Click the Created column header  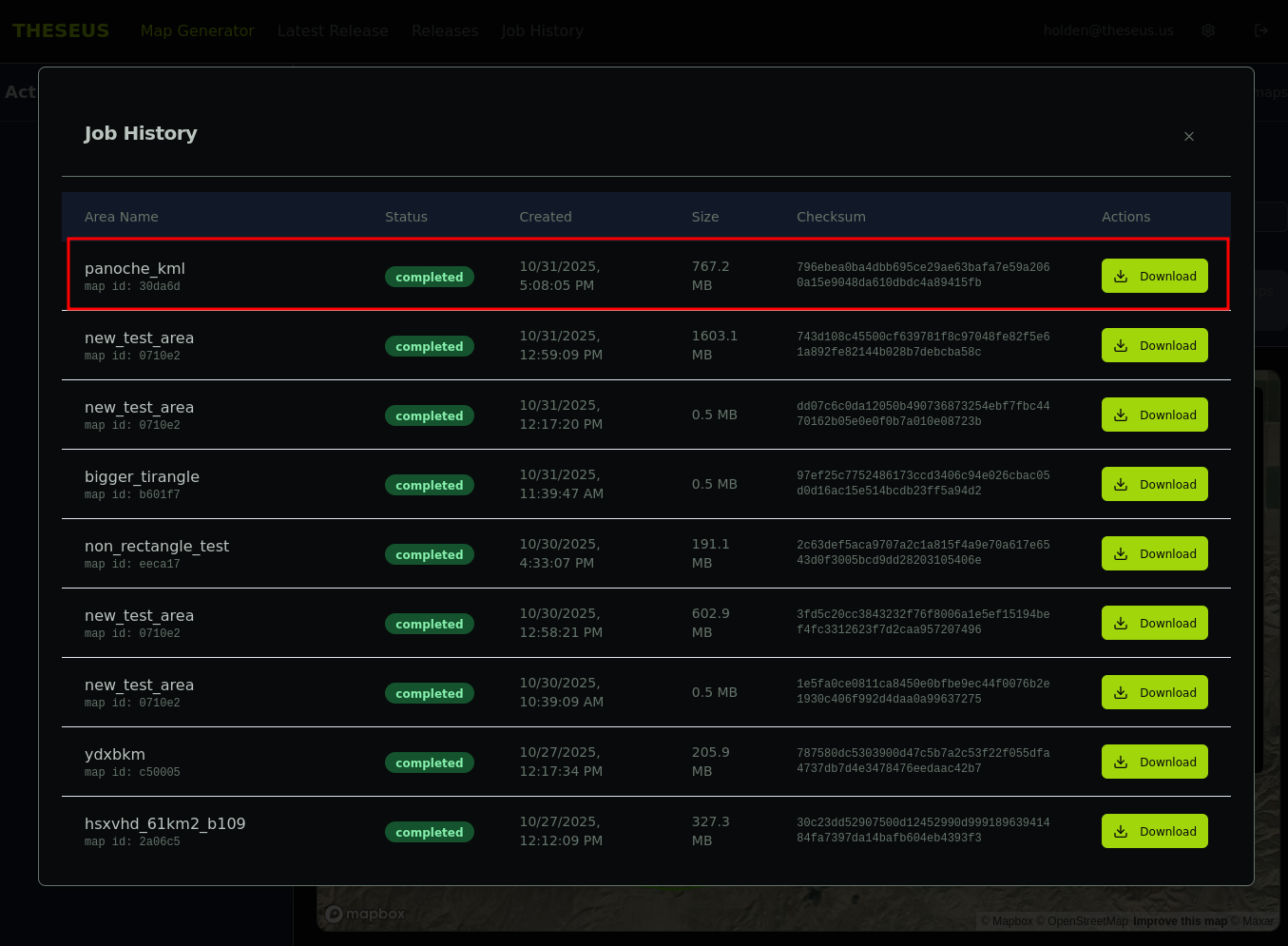[545, 217]
